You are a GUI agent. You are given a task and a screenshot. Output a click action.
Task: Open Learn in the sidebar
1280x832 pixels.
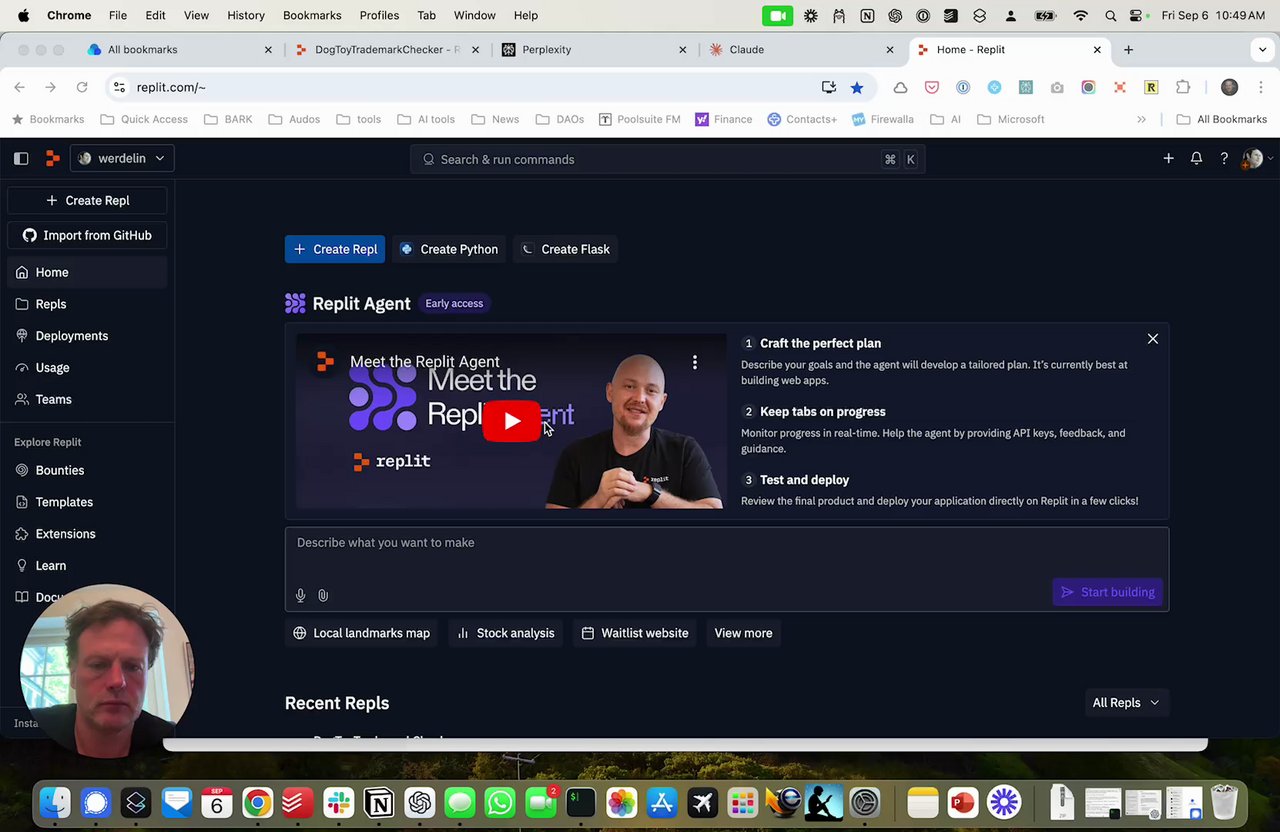[x=87, y=565]
